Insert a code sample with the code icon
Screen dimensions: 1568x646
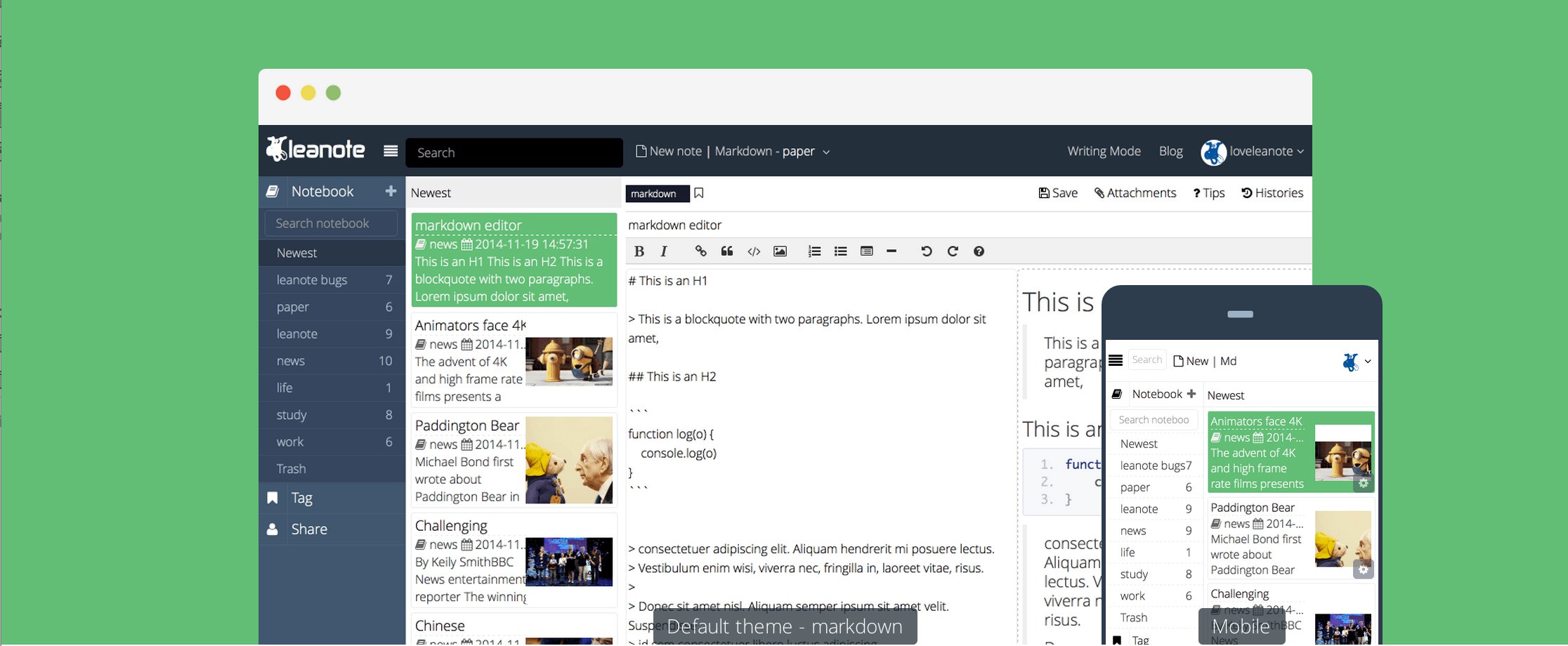(x=754, y=251)
